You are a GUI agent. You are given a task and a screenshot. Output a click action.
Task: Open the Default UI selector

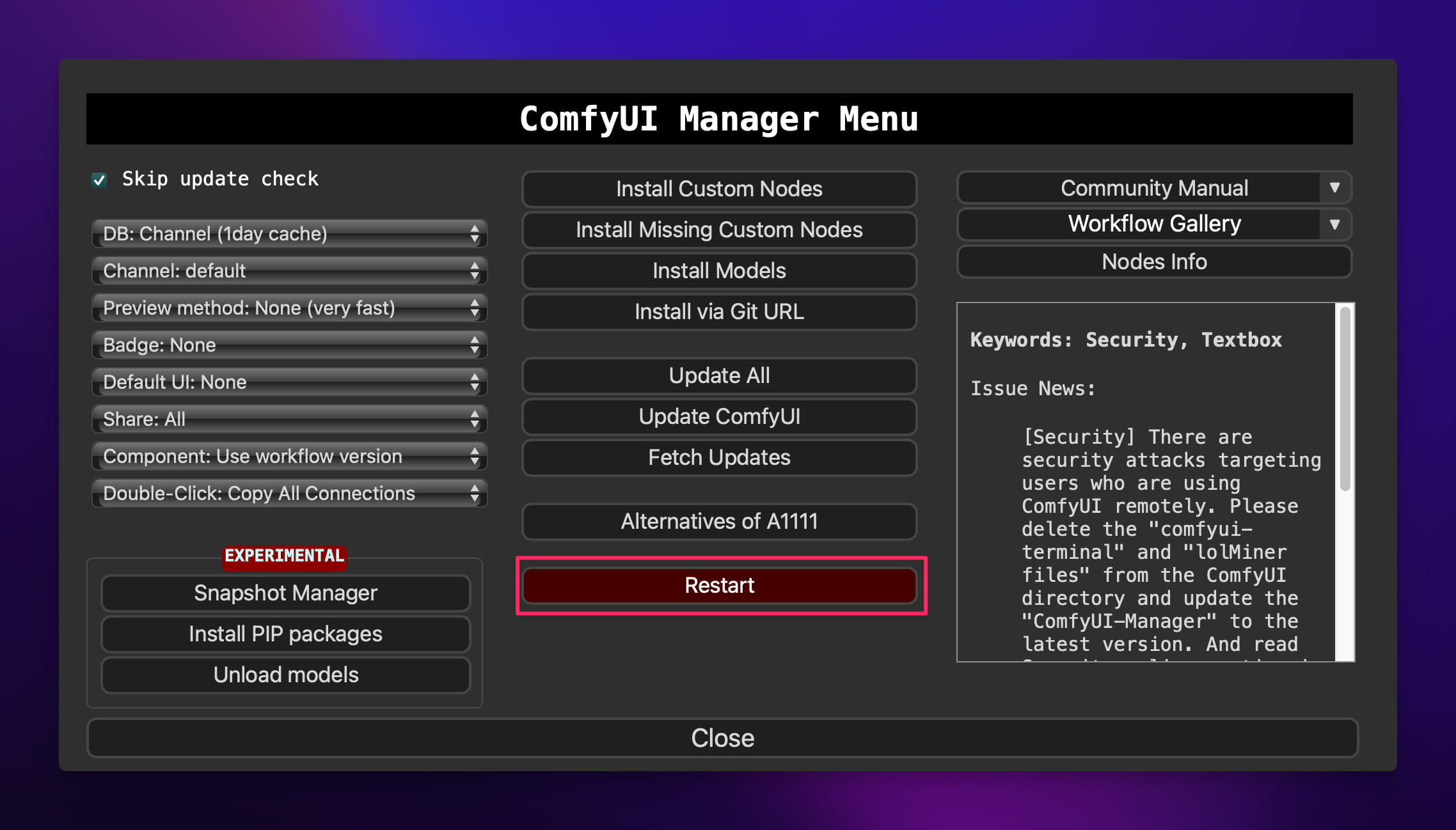click(x=289, y=382)
